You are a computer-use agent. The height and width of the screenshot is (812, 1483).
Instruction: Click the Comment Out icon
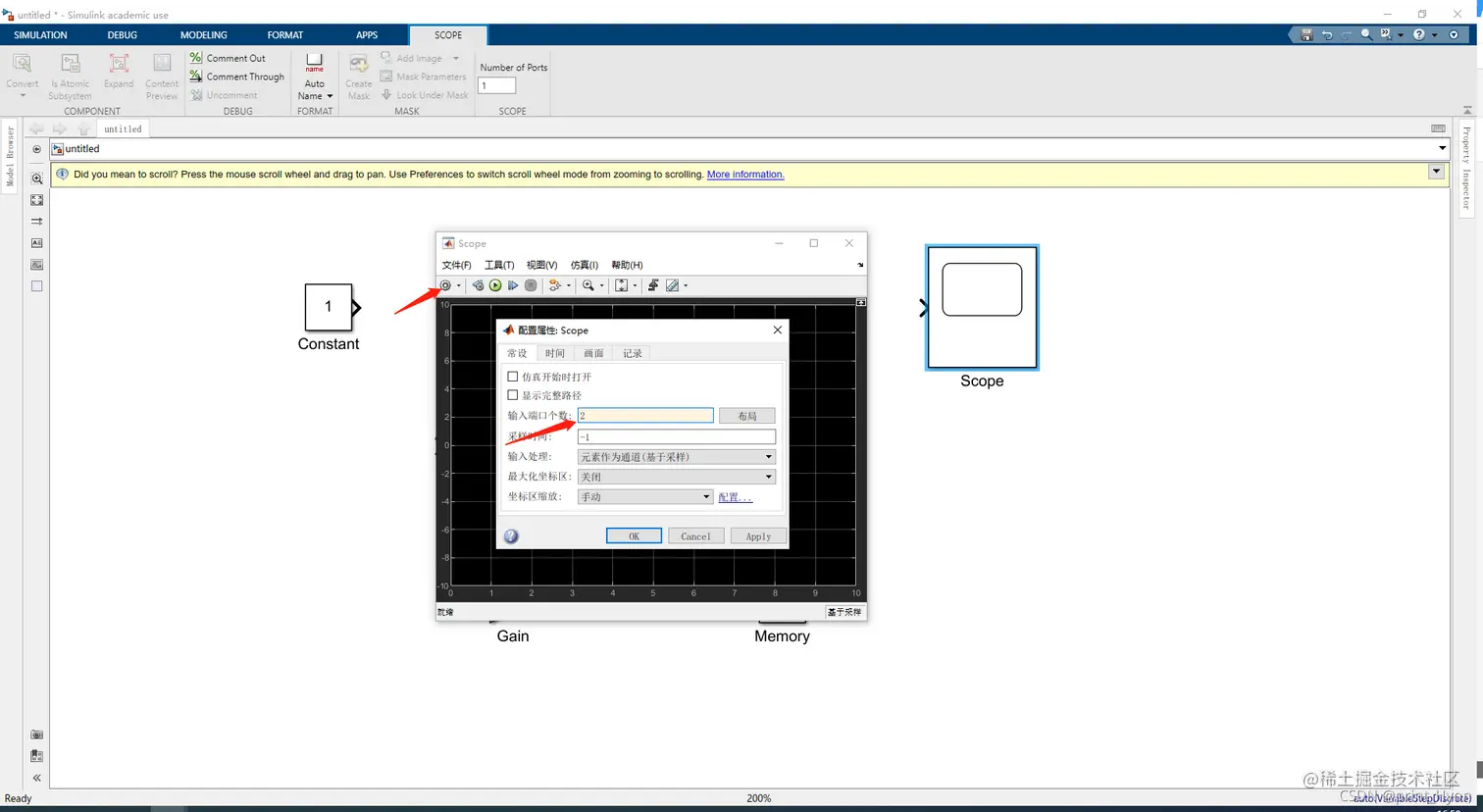[196, 58]
